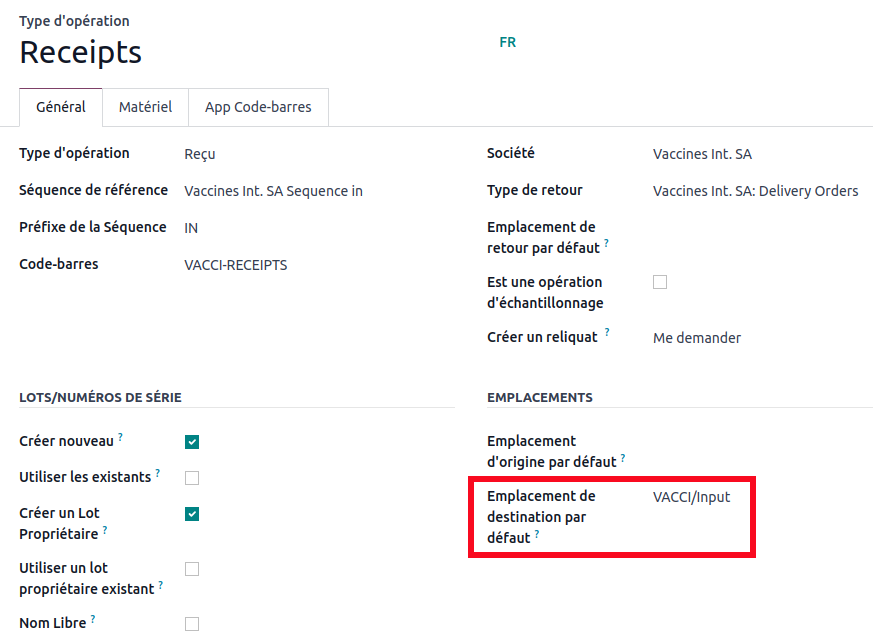873x643 pixels.
Task: Click help icon for Emplacement d'origine par défaut
Action: coord(623,458)
